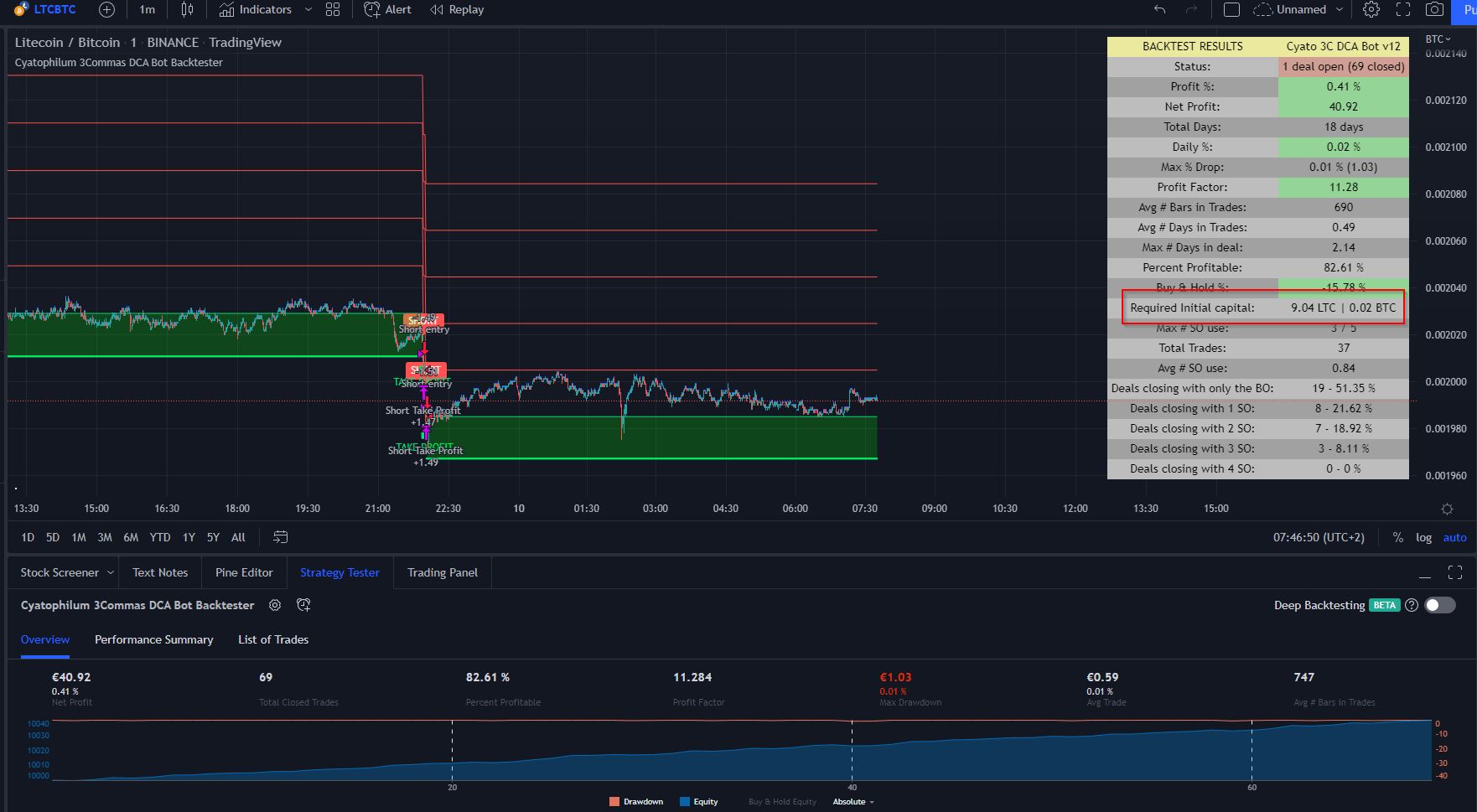Open the Pine Editor tab

[x=244, y=572]
